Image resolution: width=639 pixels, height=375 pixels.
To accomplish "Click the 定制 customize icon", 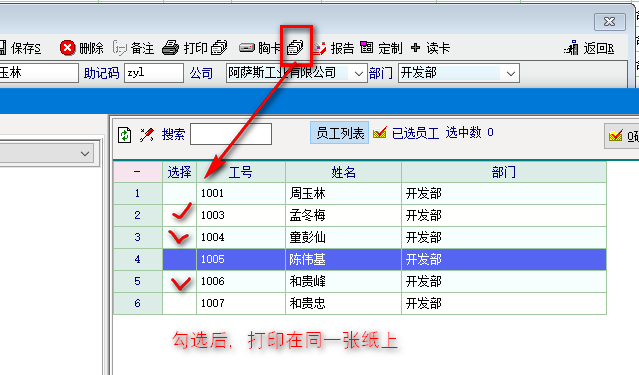I will tap(367, 48).
